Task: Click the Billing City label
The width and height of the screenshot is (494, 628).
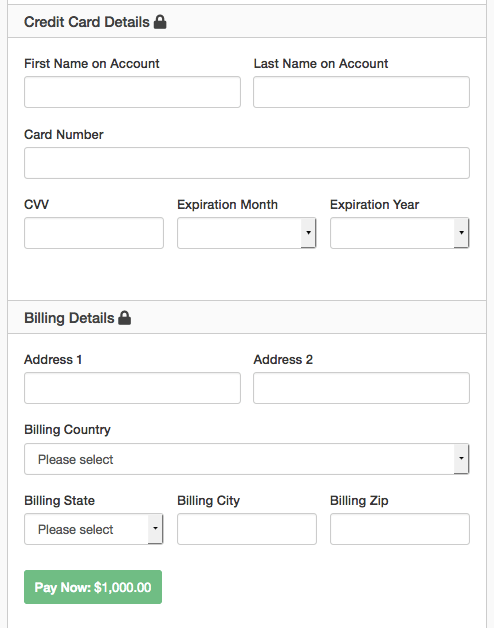Action: click(208, 501)
